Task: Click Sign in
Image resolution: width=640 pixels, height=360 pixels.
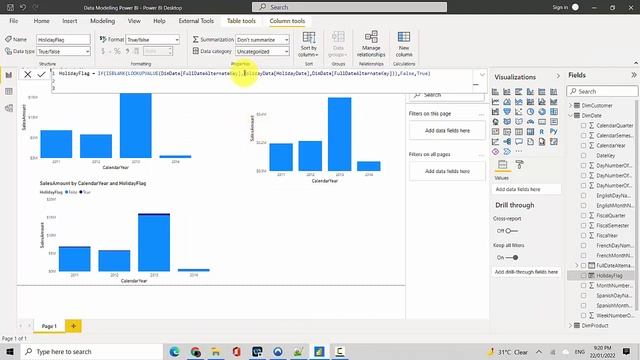Action: (x=560, y=7)
